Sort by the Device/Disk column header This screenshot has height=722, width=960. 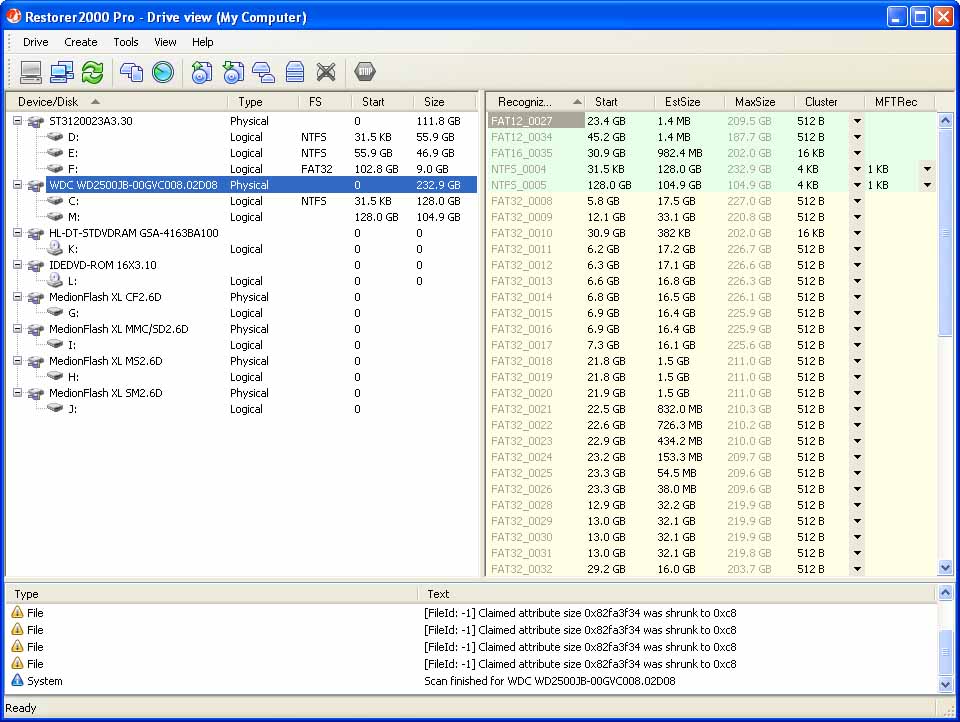(x=116, y=102)
